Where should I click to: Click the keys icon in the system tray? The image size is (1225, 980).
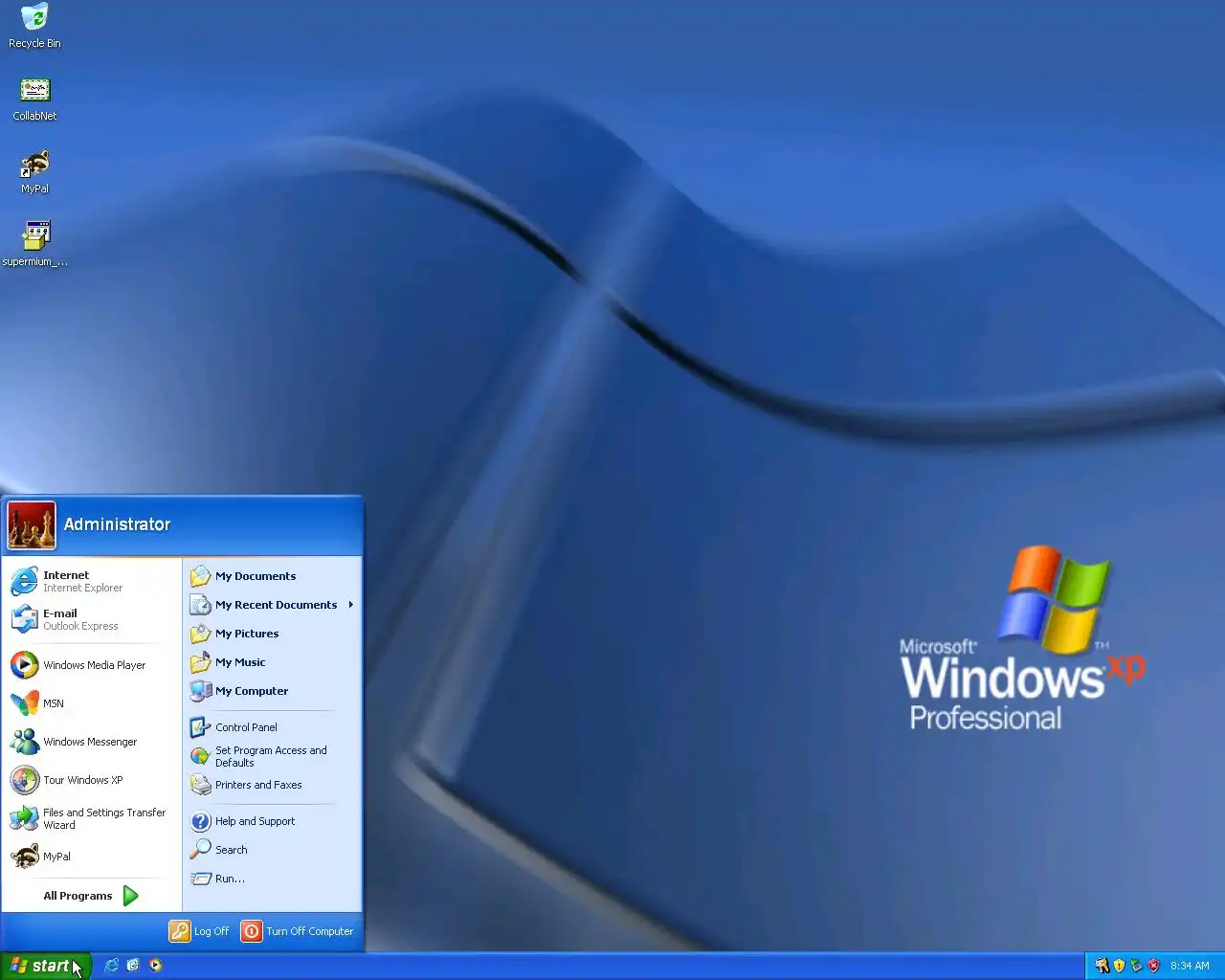click(1102, 966)
